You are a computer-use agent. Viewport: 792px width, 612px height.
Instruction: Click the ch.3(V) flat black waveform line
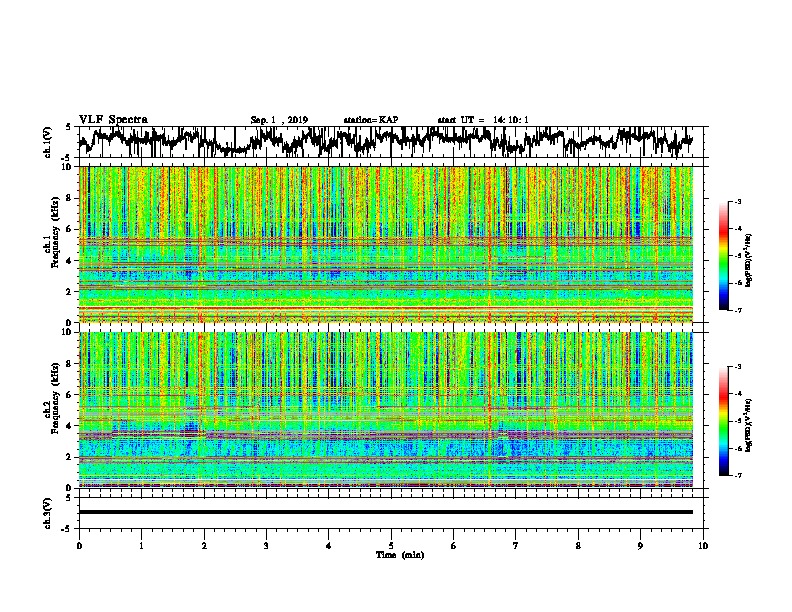pyautogui.click(x=386, y=512)
